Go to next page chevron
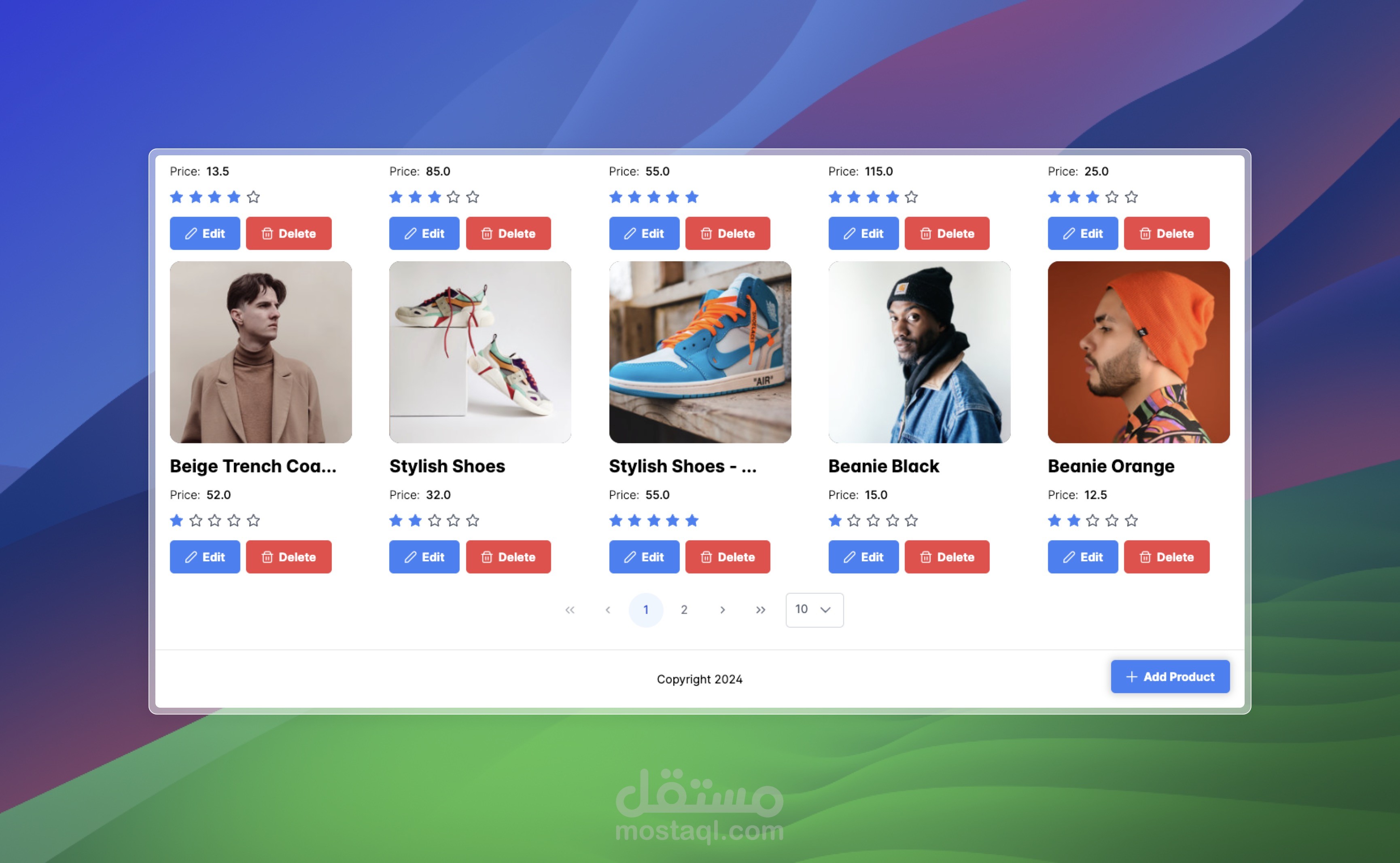Viewport: 1400px width, 863px height. click(722, 609)
